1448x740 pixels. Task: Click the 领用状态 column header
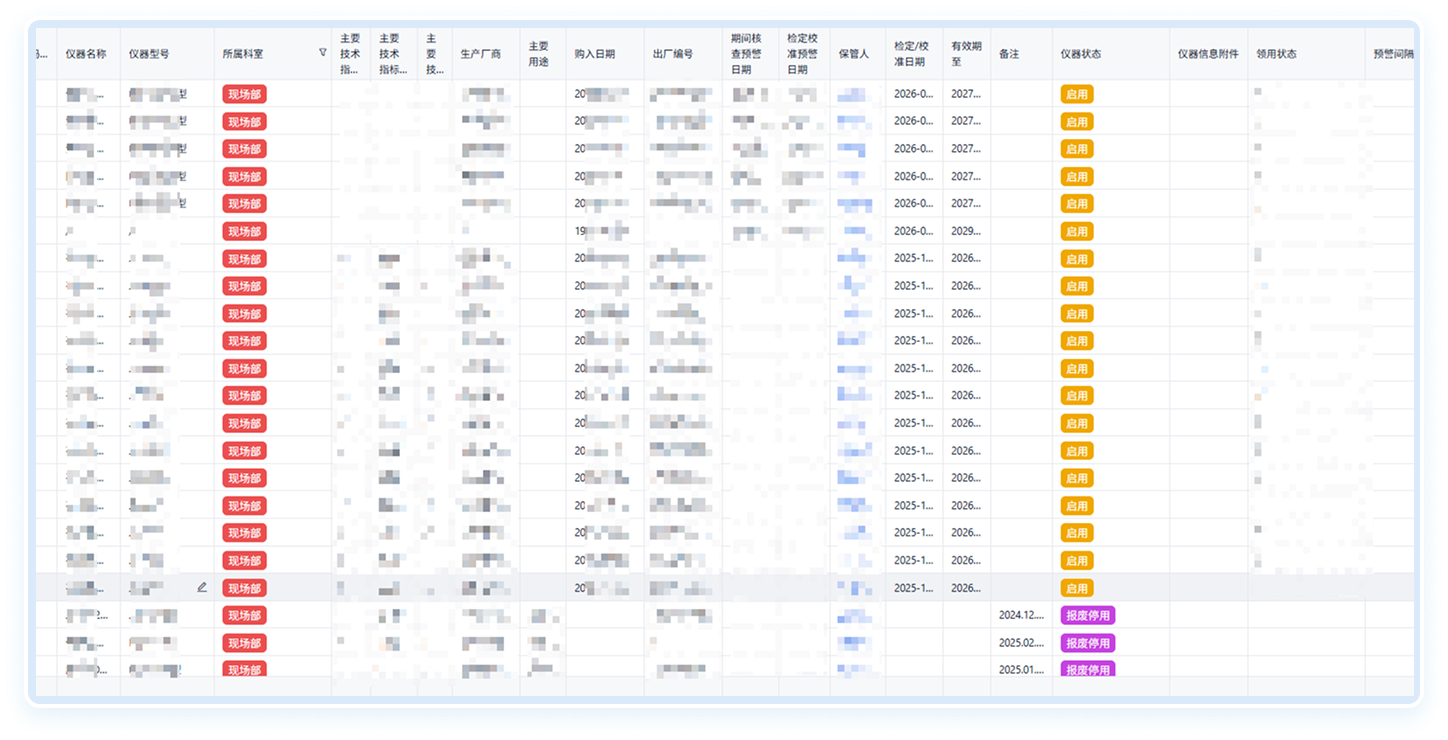click(1277, 54)
